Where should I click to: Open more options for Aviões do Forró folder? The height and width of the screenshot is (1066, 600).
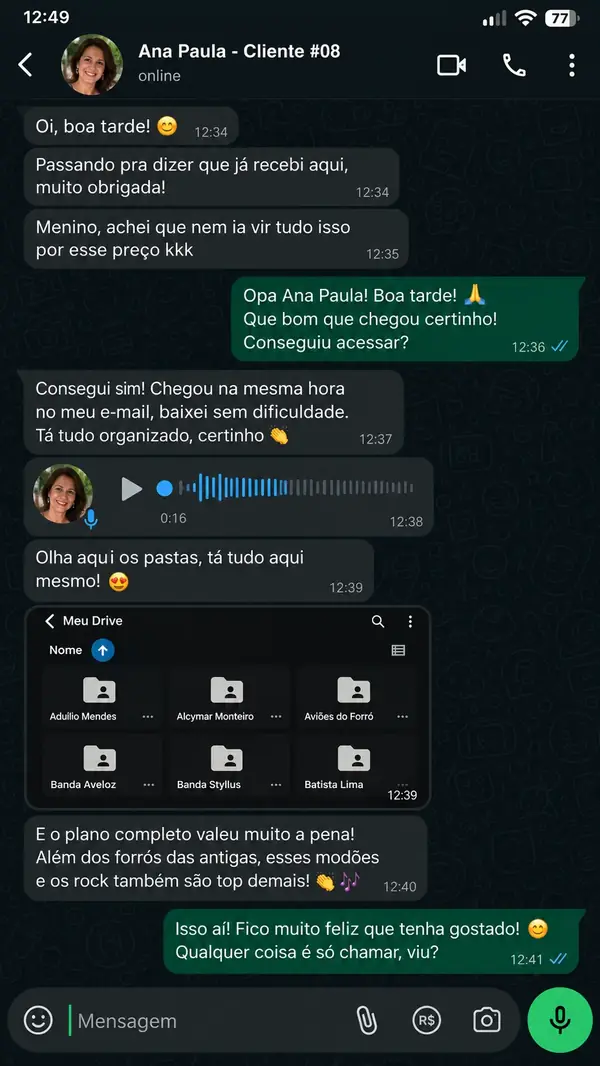point(403,717)
